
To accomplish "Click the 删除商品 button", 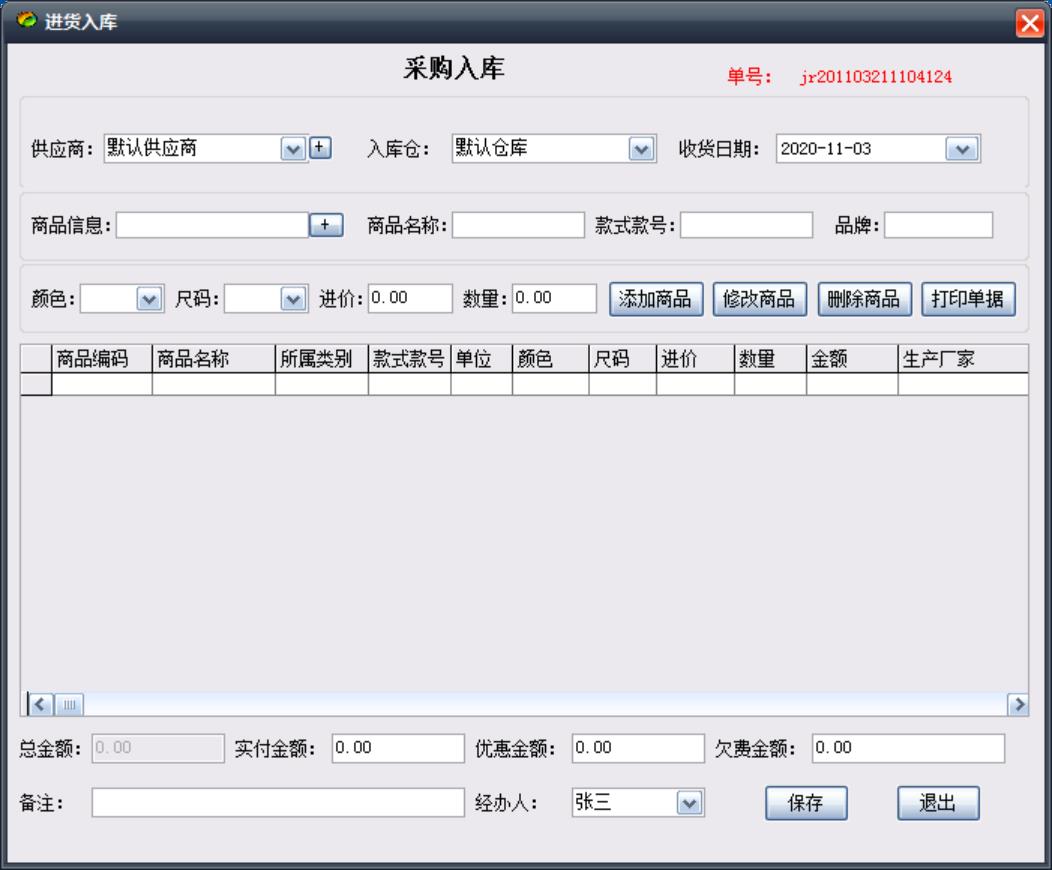I will click(x=866, y=298).
